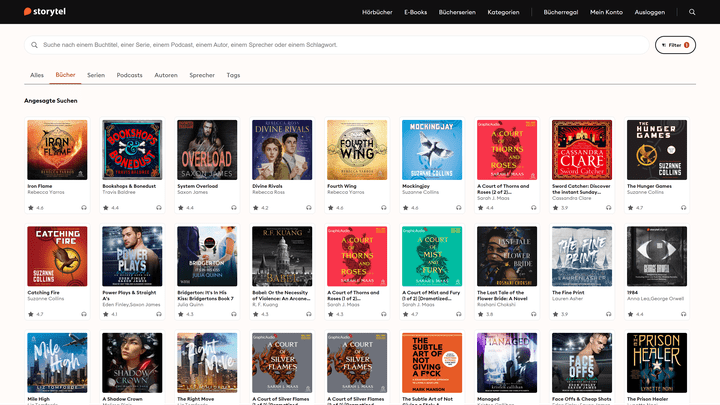Click the headphones icon on Iron Flame
Screen dimensions: 720x405
pyautogui.click(x=84, y=208)
